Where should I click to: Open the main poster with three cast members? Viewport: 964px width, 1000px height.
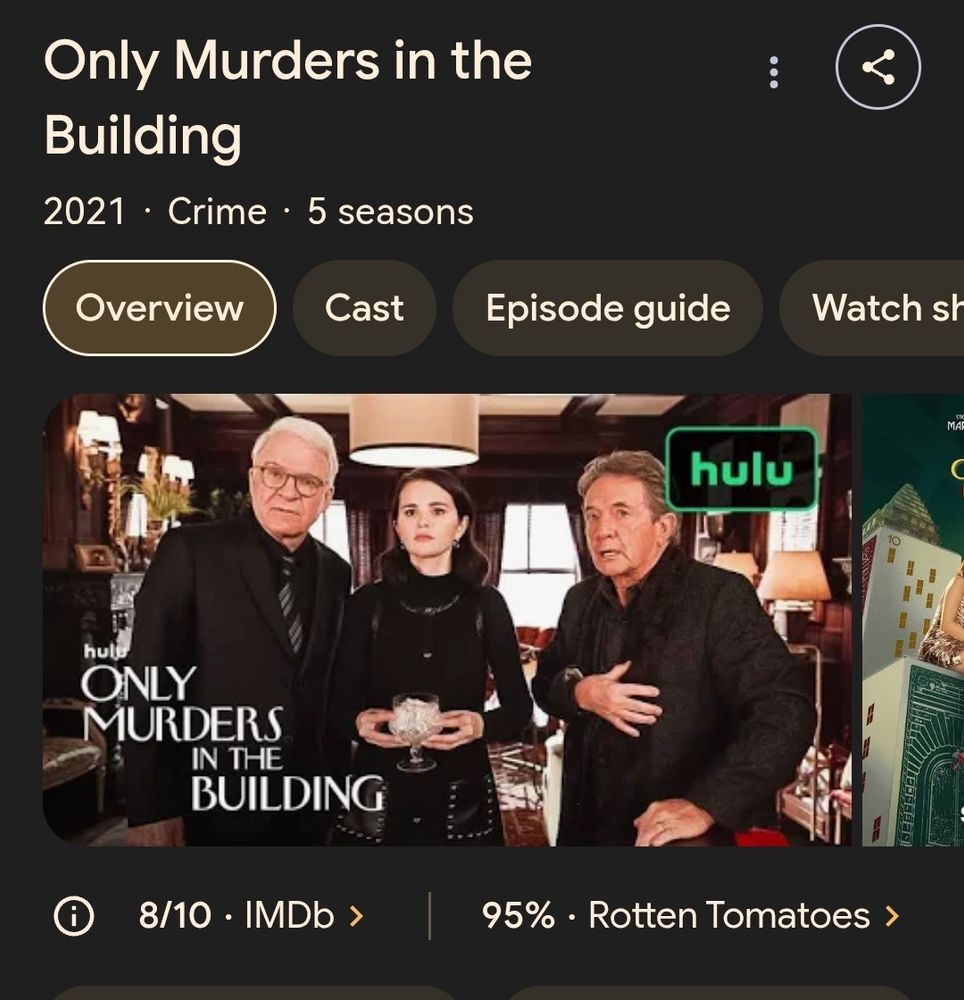click(447, 620)
